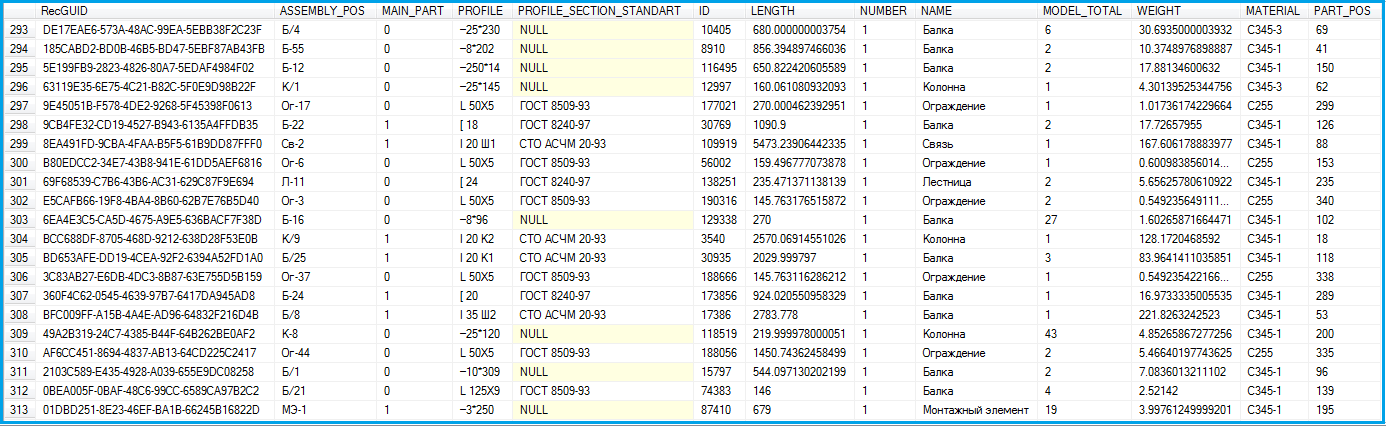
Task: Click the NAME column header
Action: click(977, 11)
